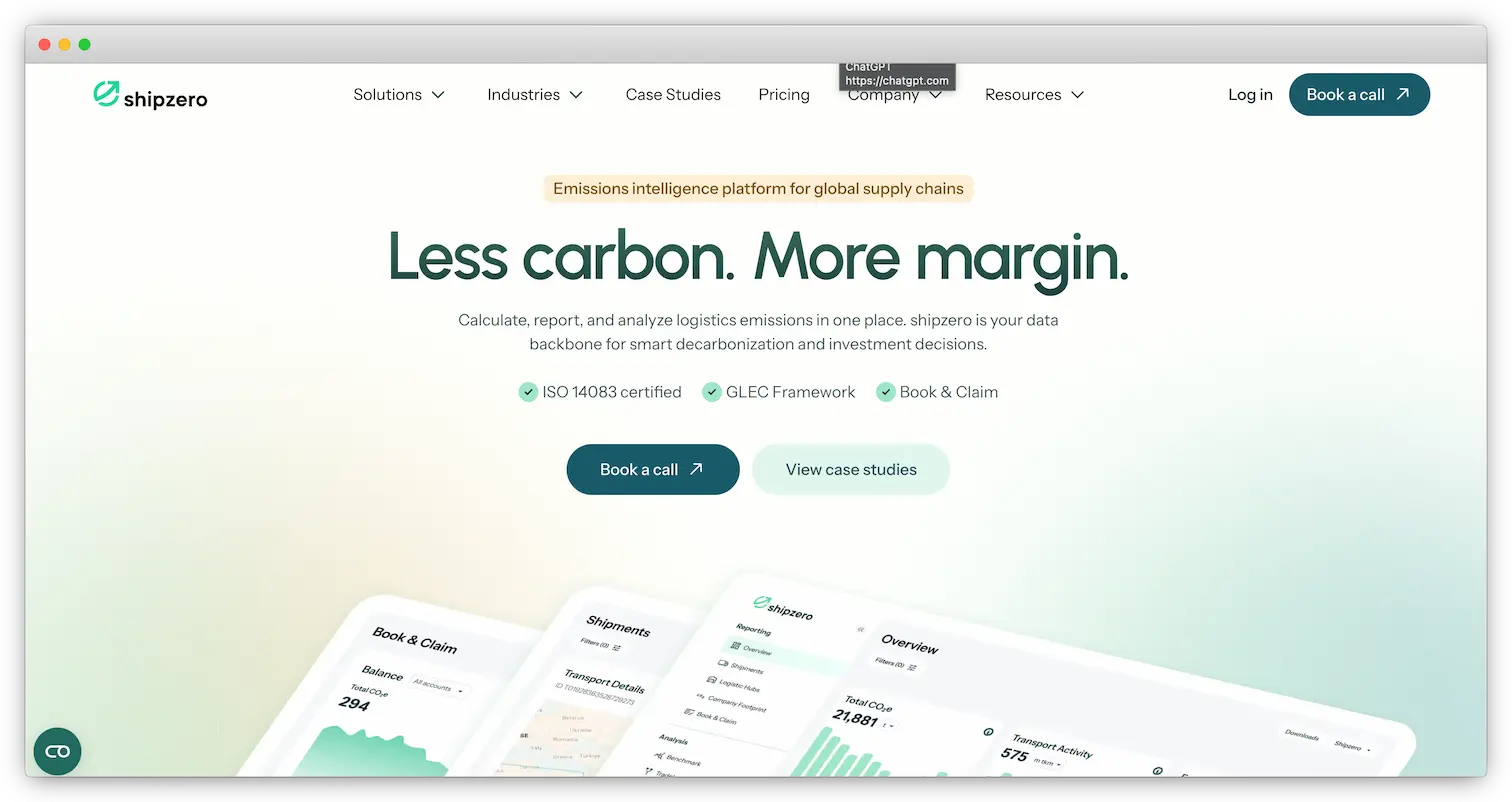
Task: Go to the Case Studies page
Action: coord(673,95)
